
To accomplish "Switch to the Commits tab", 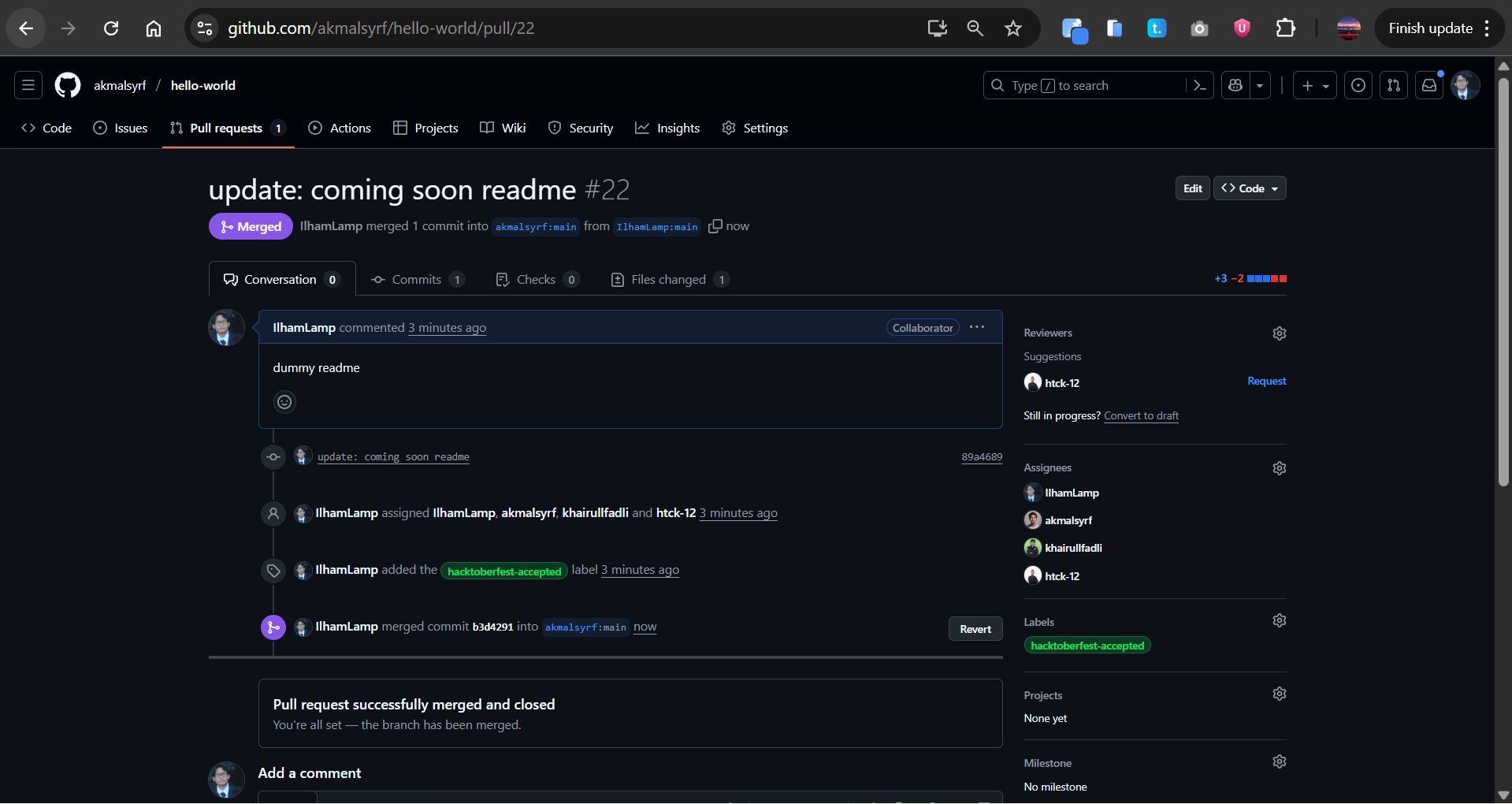I will pyautogui.click(x=417, y=280).
